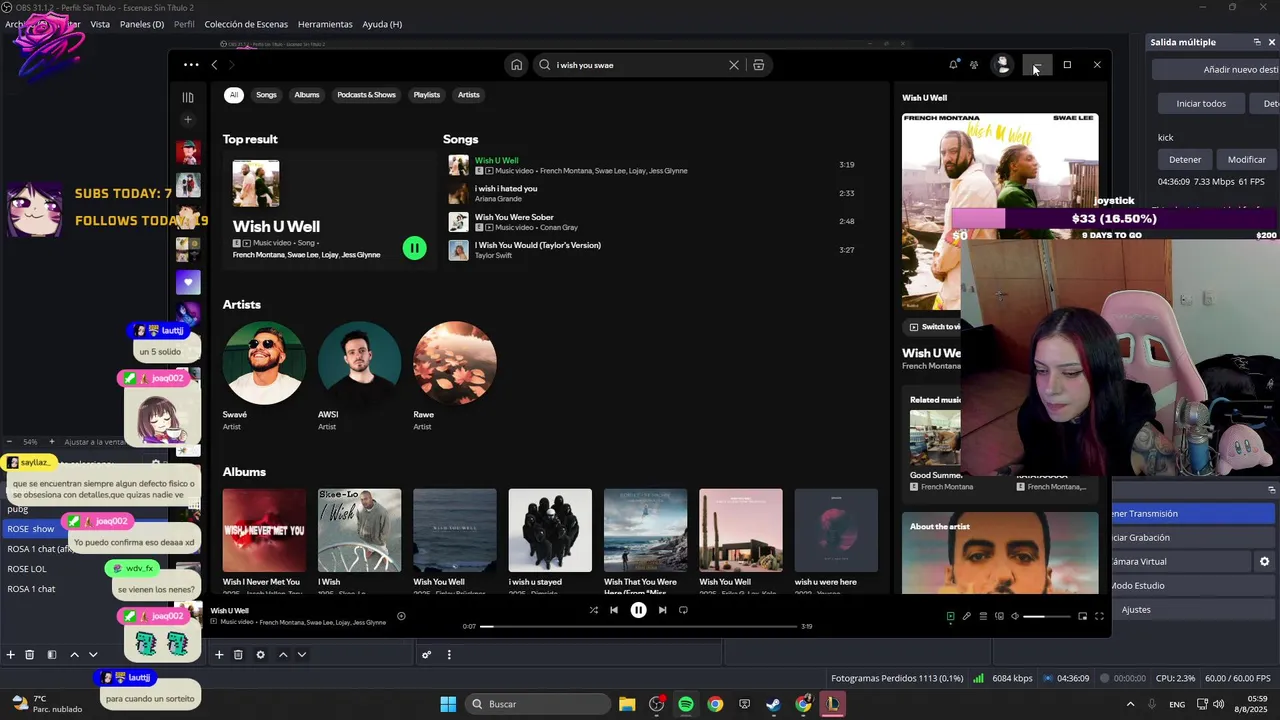Add a source in OBS Sources dock

(219, 655)
